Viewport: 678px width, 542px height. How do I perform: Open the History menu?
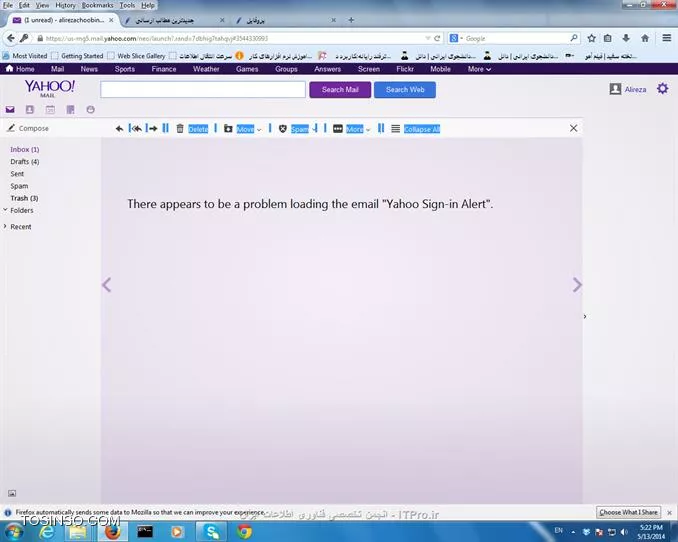pyautogui.click(x=65, y=5)
